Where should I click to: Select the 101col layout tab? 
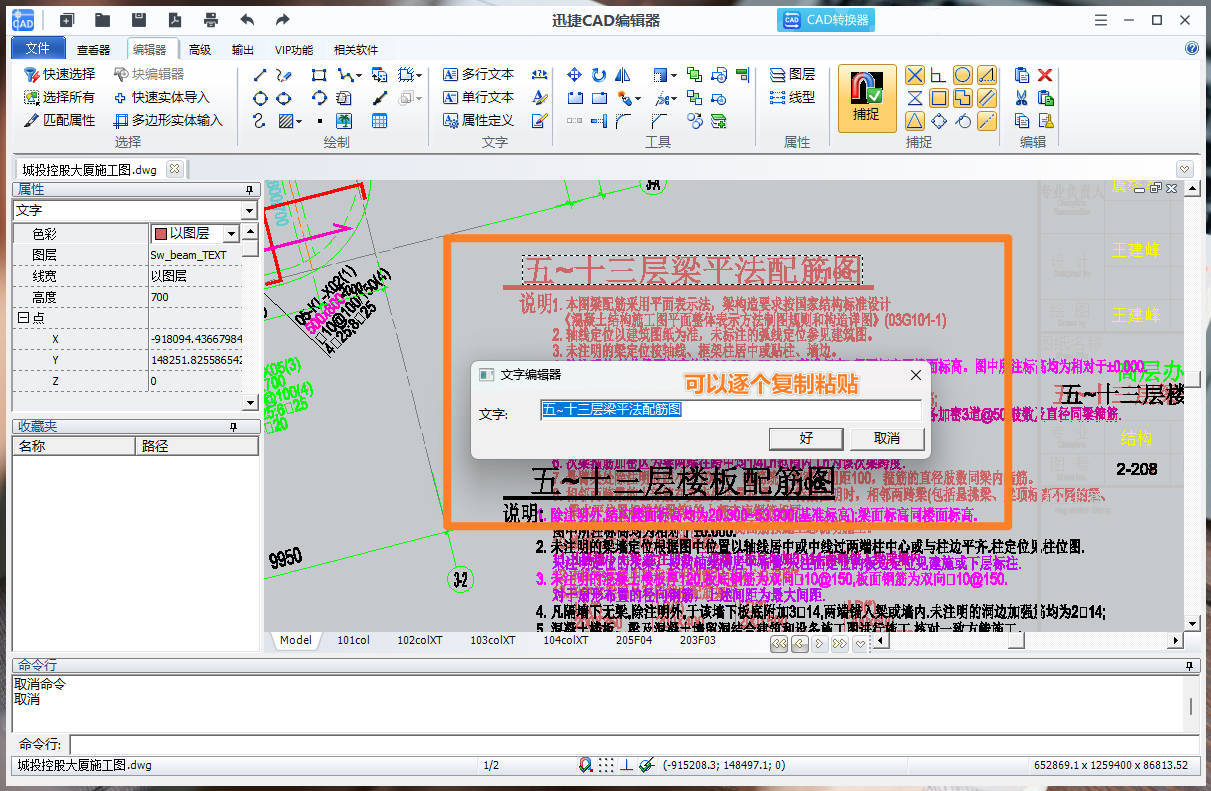coord(354,640)
